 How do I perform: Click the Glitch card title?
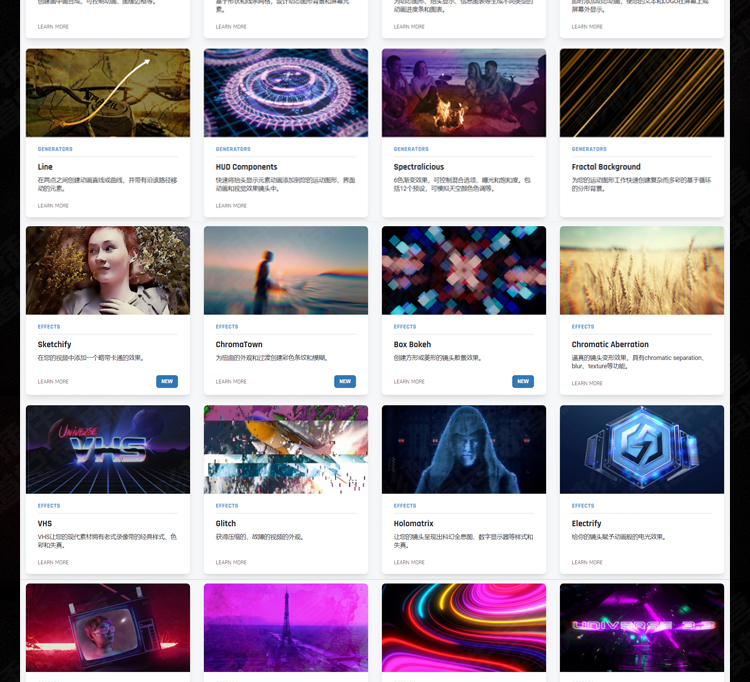pyautogui.click(x=226, y=524)
